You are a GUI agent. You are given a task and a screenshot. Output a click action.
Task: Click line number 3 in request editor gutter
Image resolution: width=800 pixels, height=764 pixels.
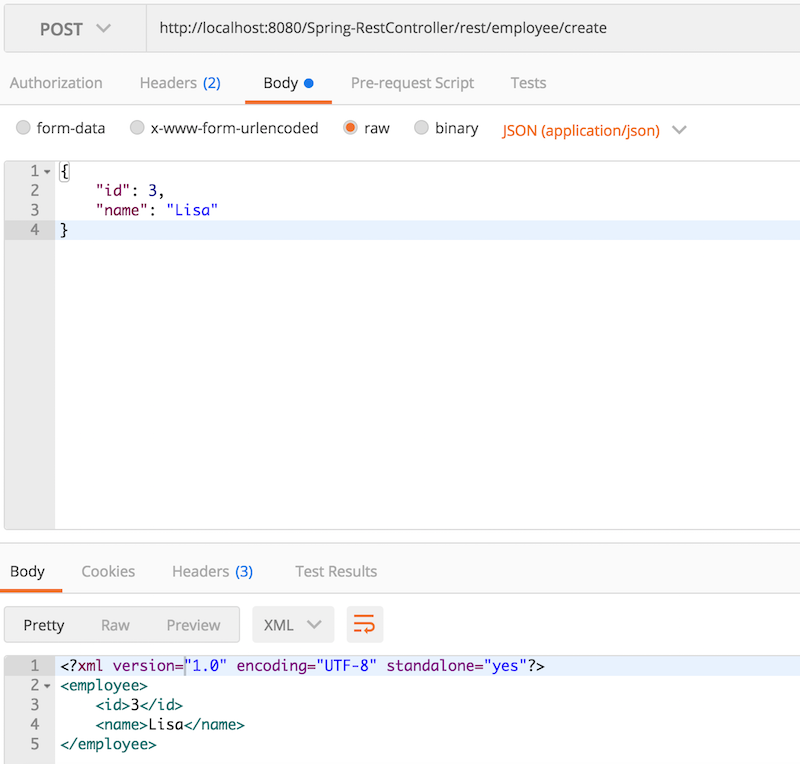[x=34, y=210]
